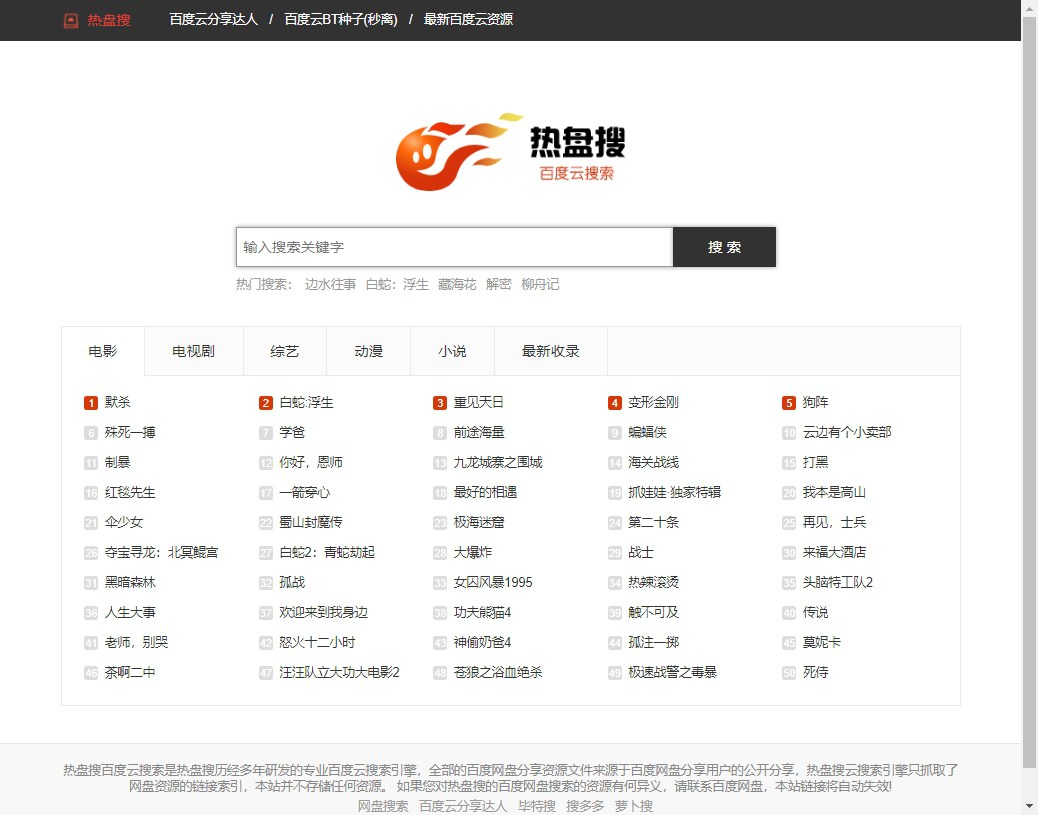The width and height of the screenshot is (1038, 815).
Task: Click rank badge 4 next to 变形金刚
Action: 614,403
